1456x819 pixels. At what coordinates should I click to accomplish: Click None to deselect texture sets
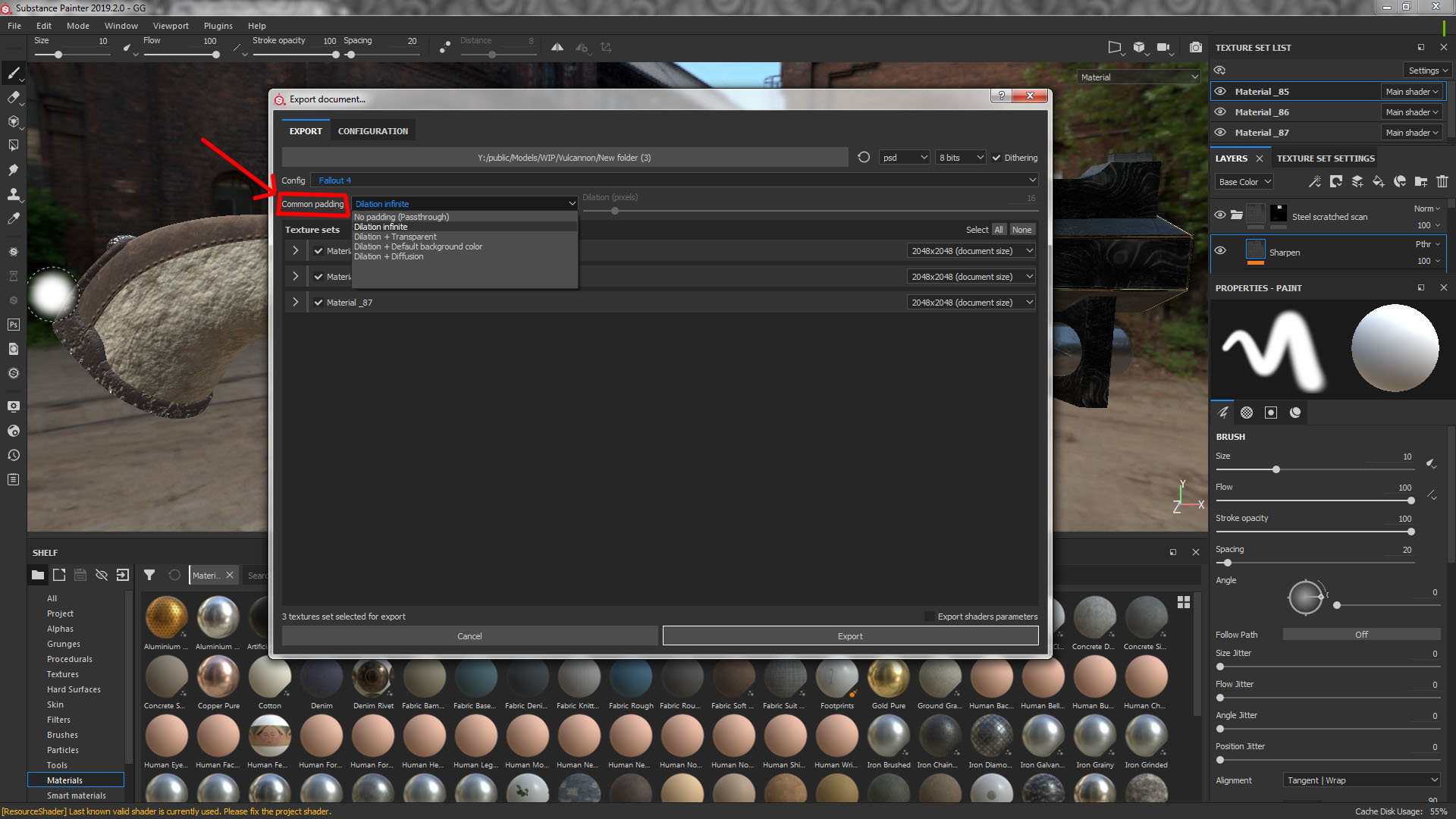tap(1021, 230)
